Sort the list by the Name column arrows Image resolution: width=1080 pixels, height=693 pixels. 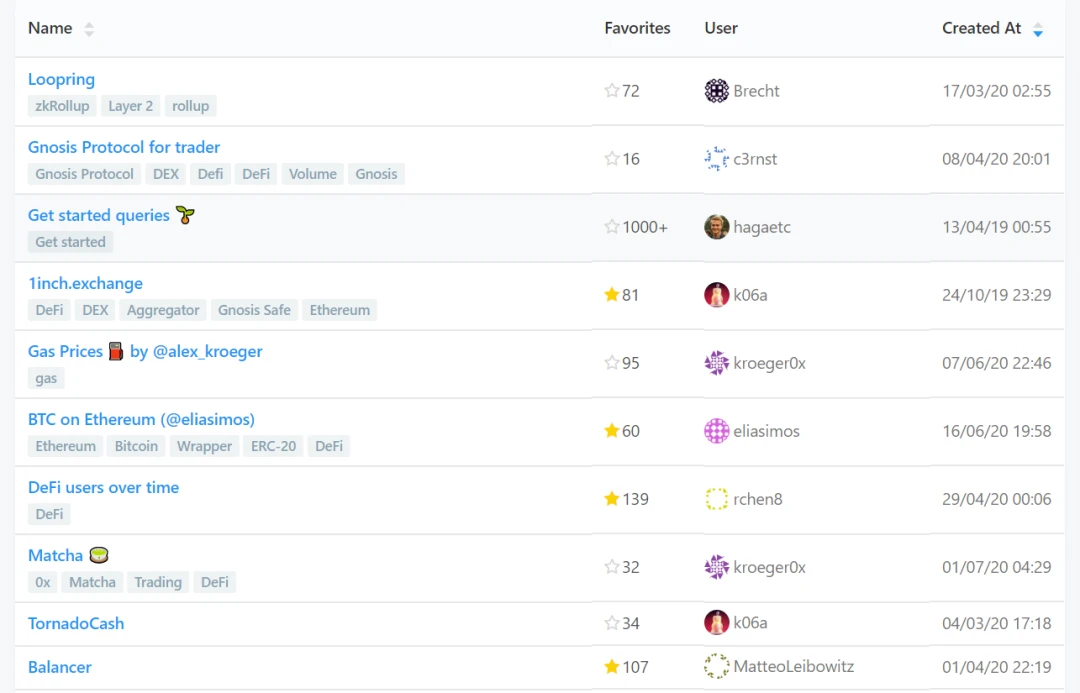click(89, 29)
